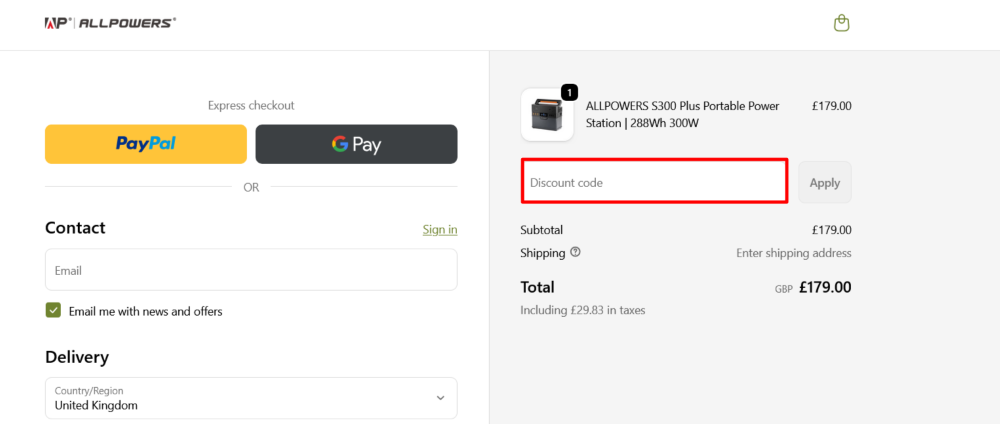
Task: Open the Country/Region dropdown
Action: [x=251, y=398]
